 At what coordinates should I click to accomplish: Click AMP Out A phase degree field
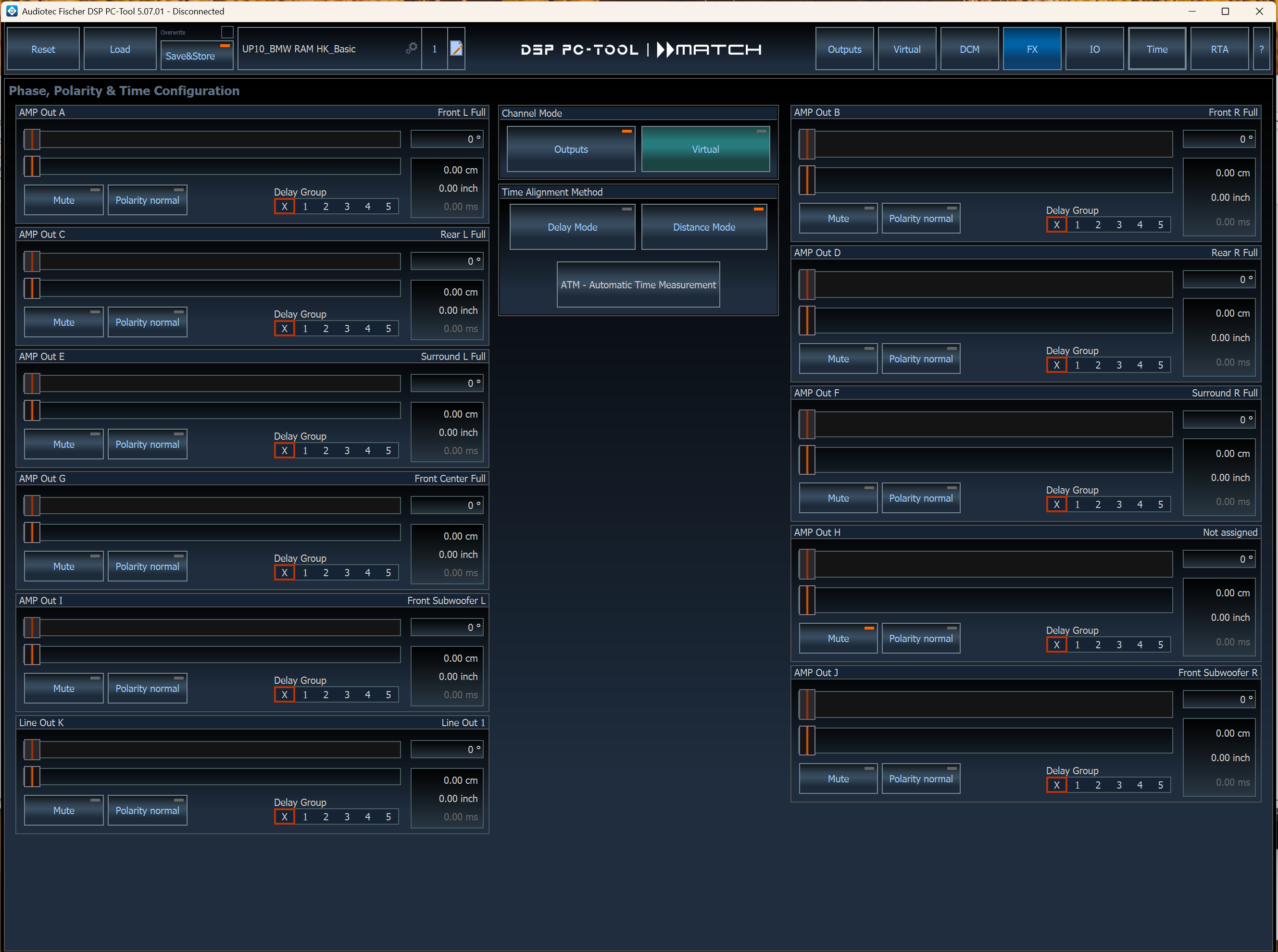(x=447, y=139)
